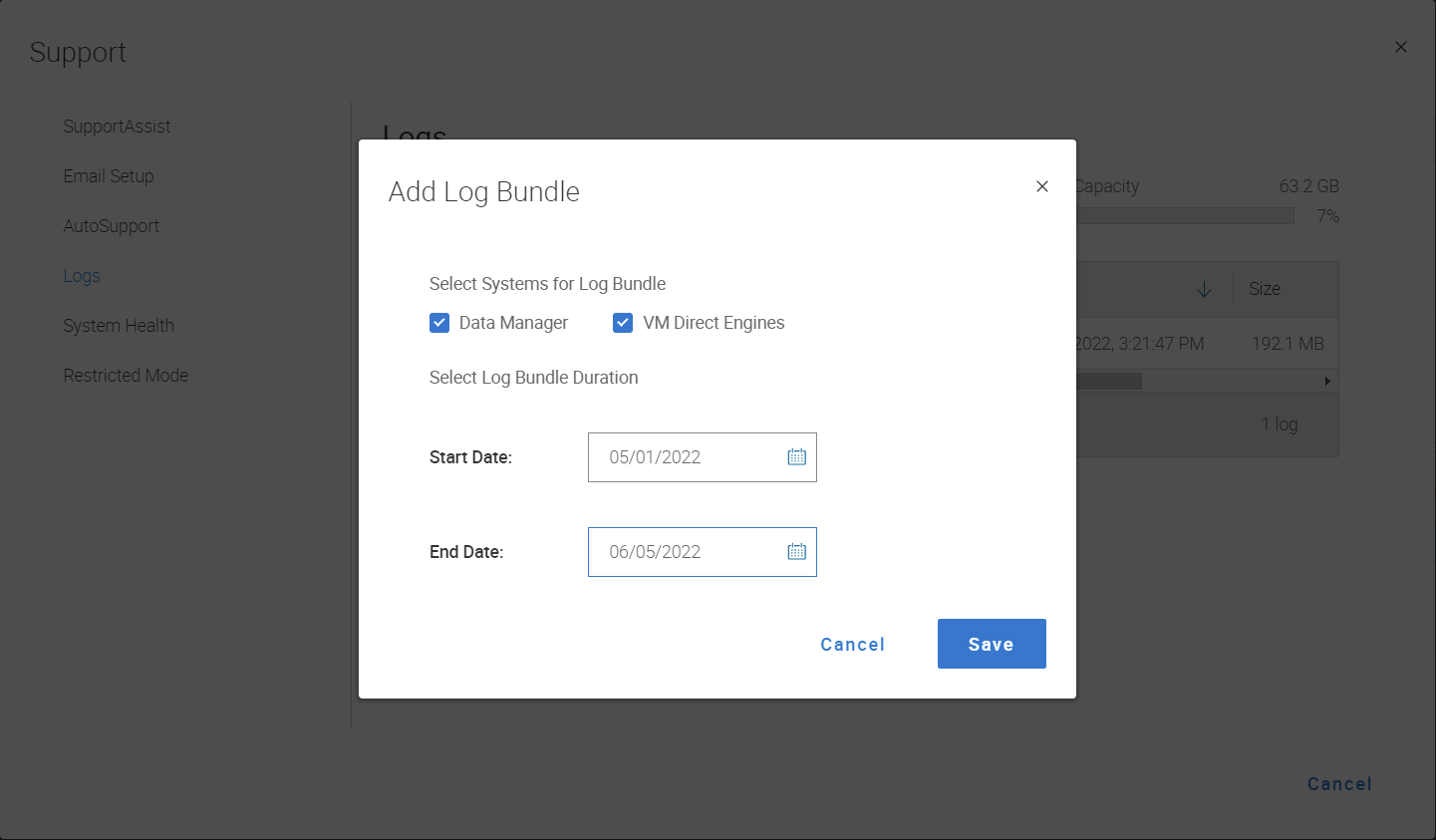View the System Health page
This screenshot has width=1436, height=840.
coord(119,326)
